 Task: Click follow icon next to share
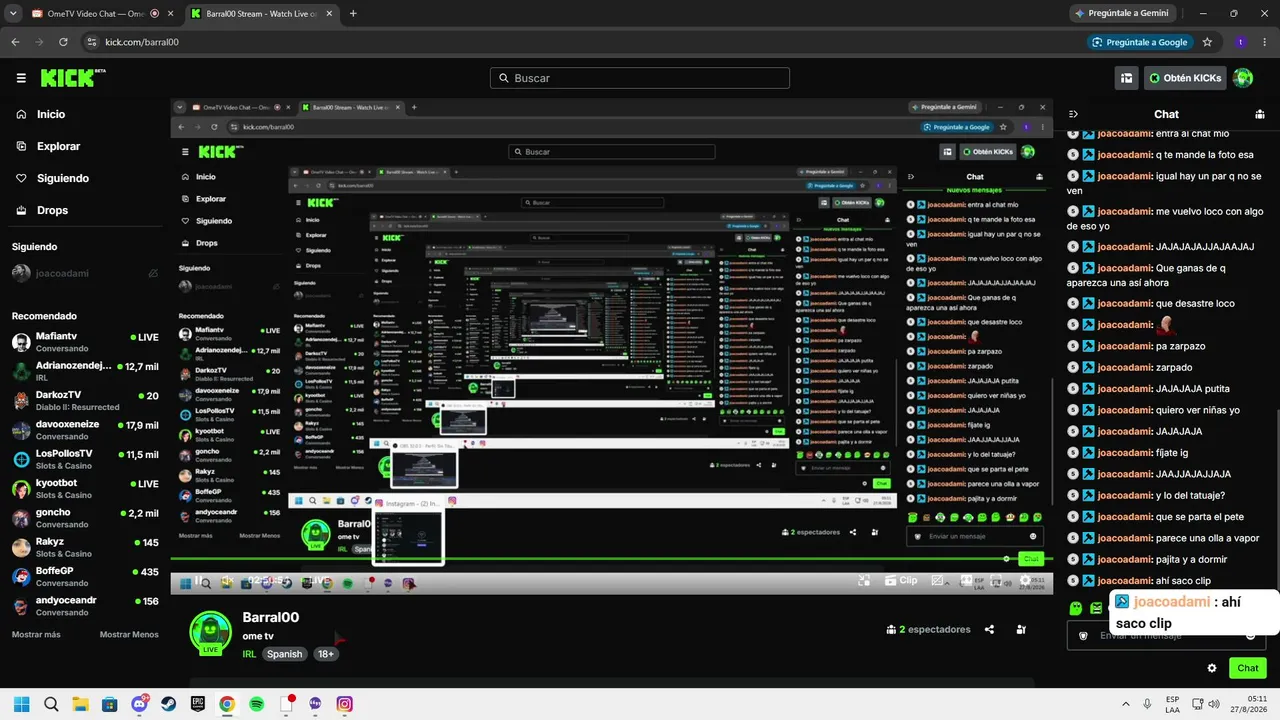(1021, 630)
